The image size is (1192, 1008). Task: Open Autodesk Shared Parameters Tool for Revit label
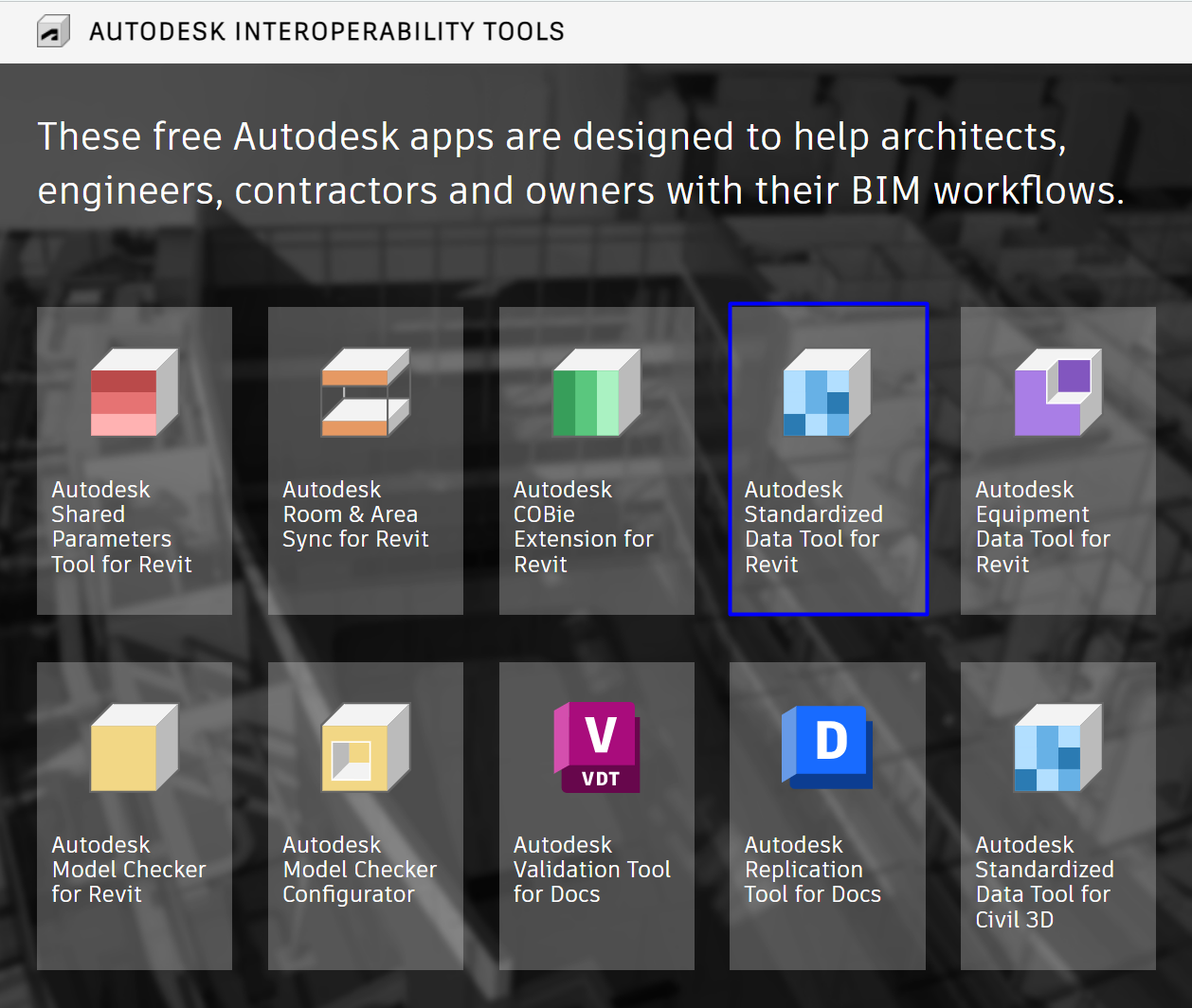coord(122,527)
